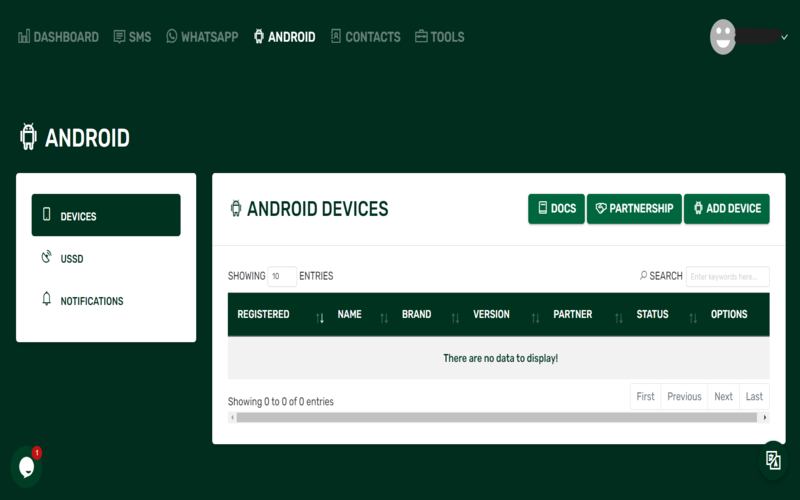This screenshot has height=500, width=800.
Task: Sort table by Brand column arrows
Action: click(455, 317)
